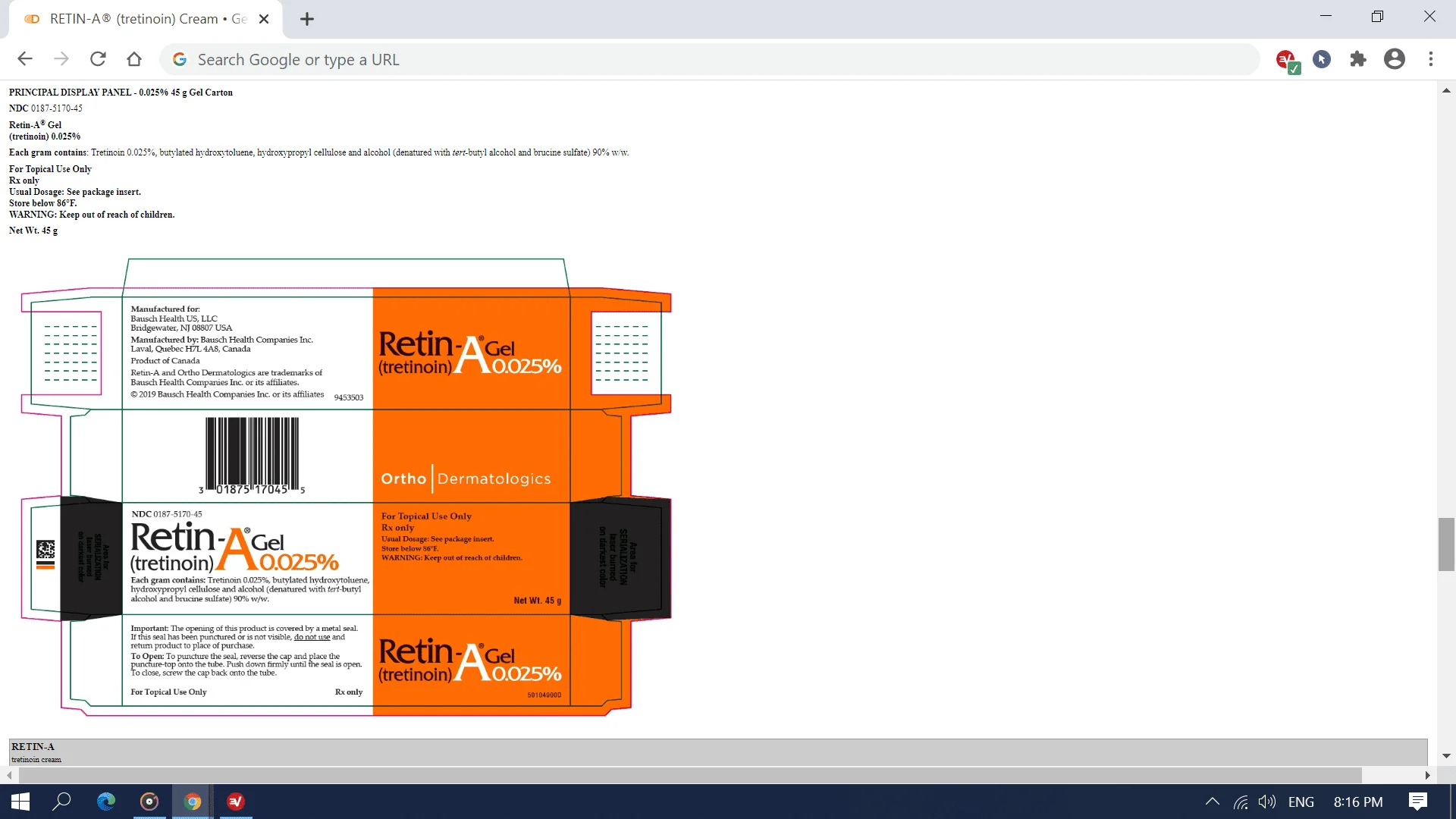The width and height of the screenshot is (1456, 819).
Task: Open the red ExpressVPN taskbar app
Action: point(236,802)
